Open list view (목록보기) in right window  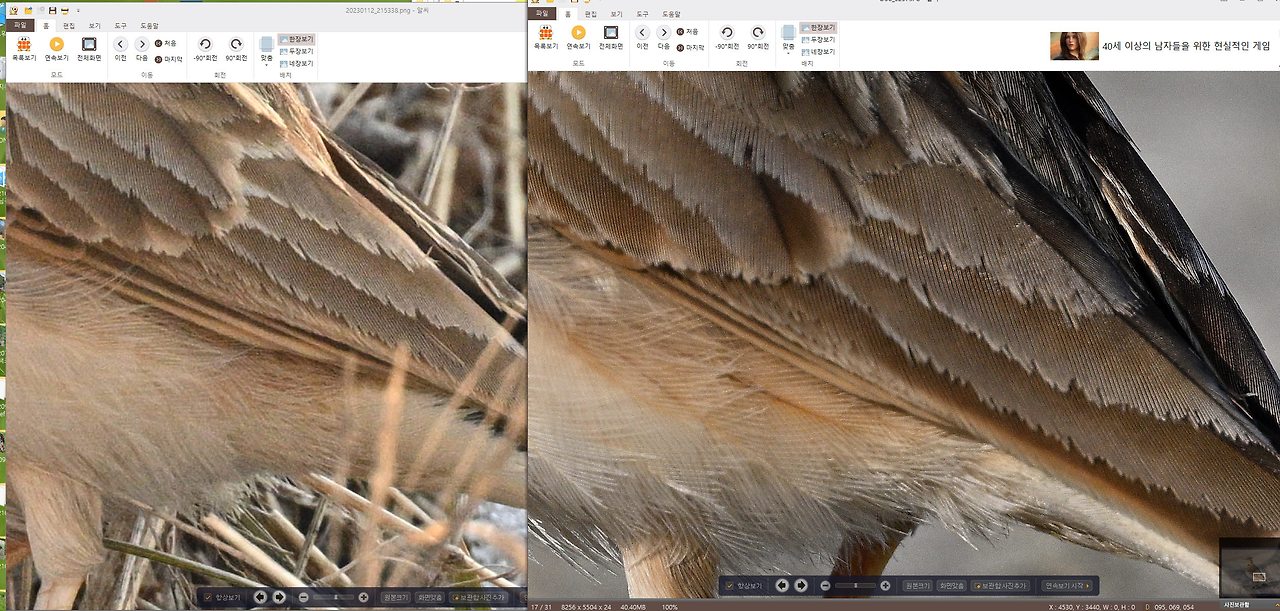[x=546, y=37]
